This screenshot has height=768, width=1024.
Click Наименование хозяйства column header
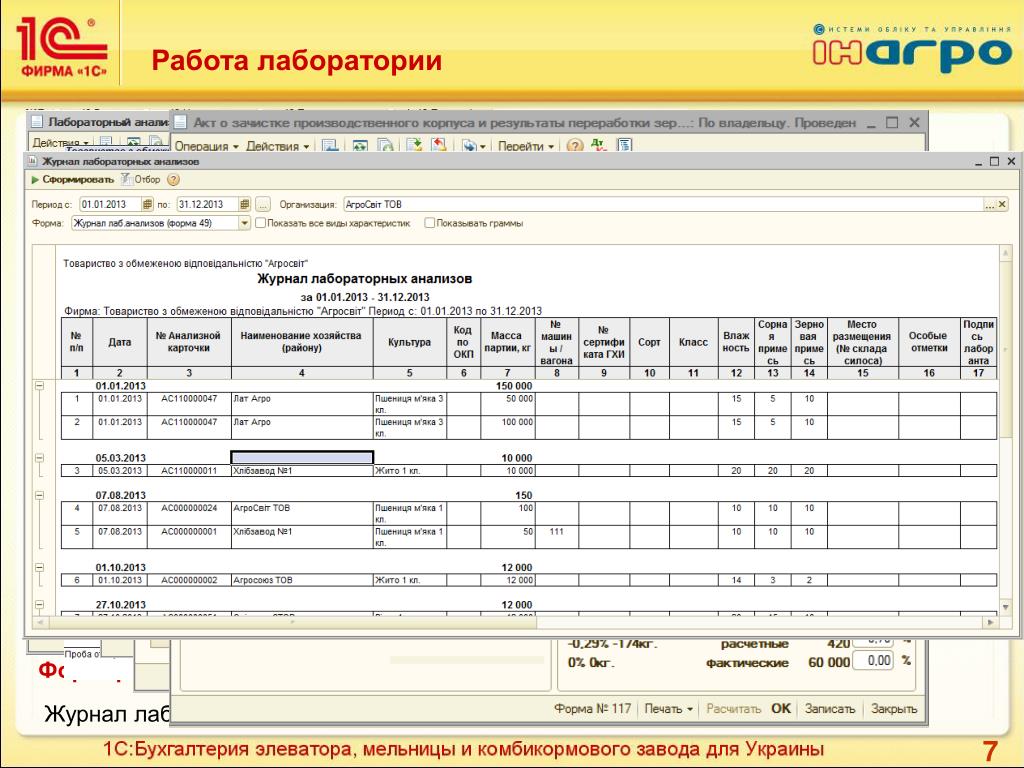(302, 342)
